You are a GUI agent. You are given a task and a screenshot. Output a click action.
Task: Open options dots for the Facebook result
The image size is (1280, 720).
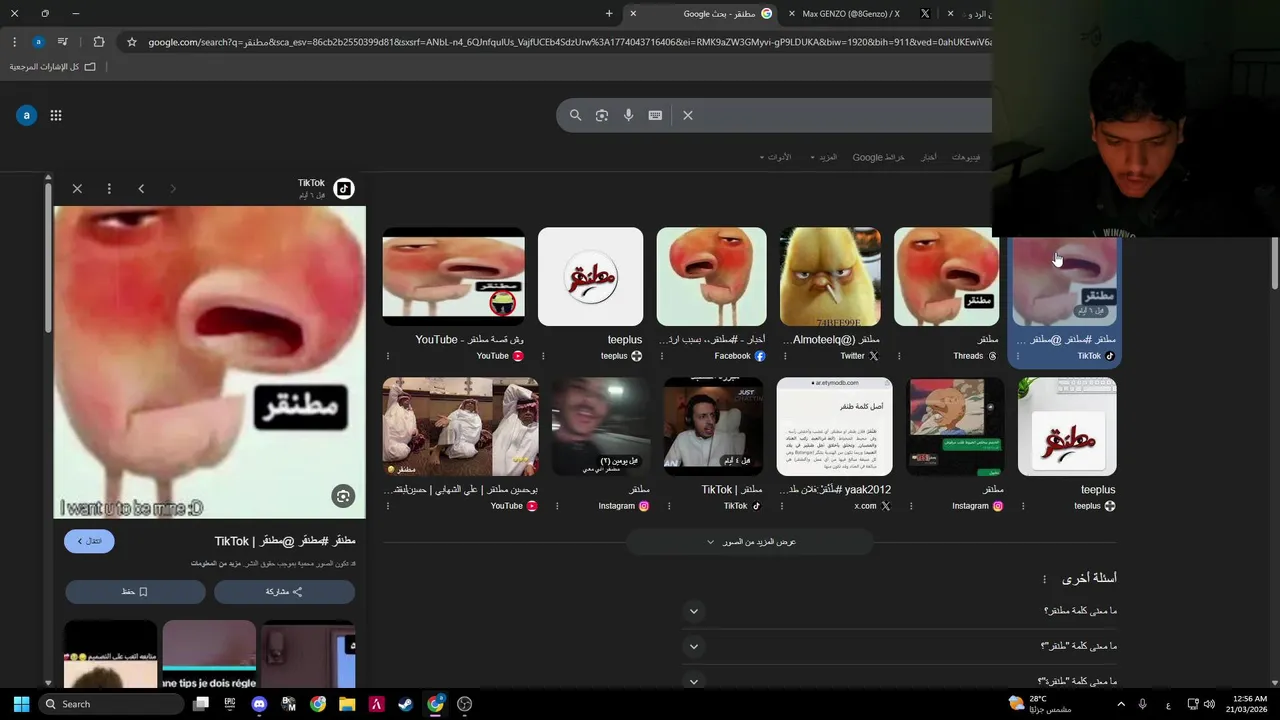[661, 356]
